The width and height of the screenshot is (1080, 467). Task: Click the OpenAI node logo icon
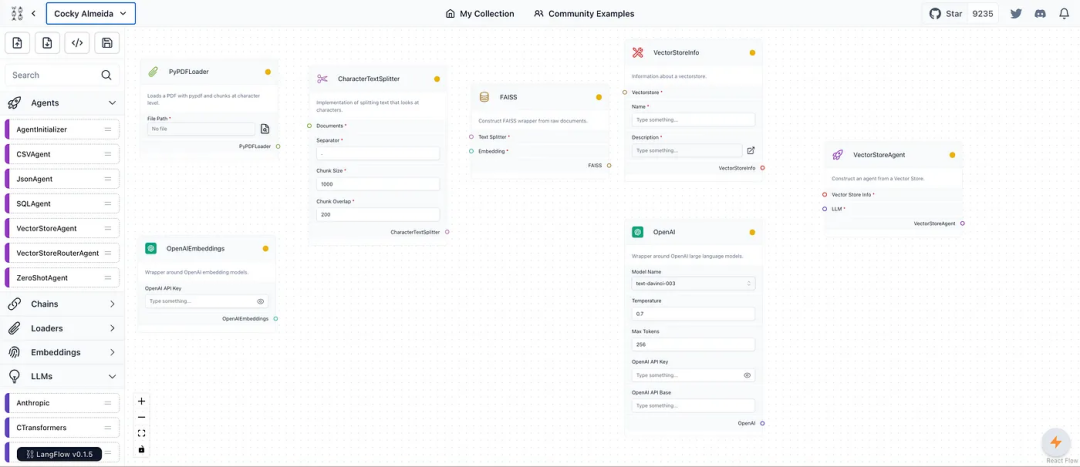(x=638, y=232)
